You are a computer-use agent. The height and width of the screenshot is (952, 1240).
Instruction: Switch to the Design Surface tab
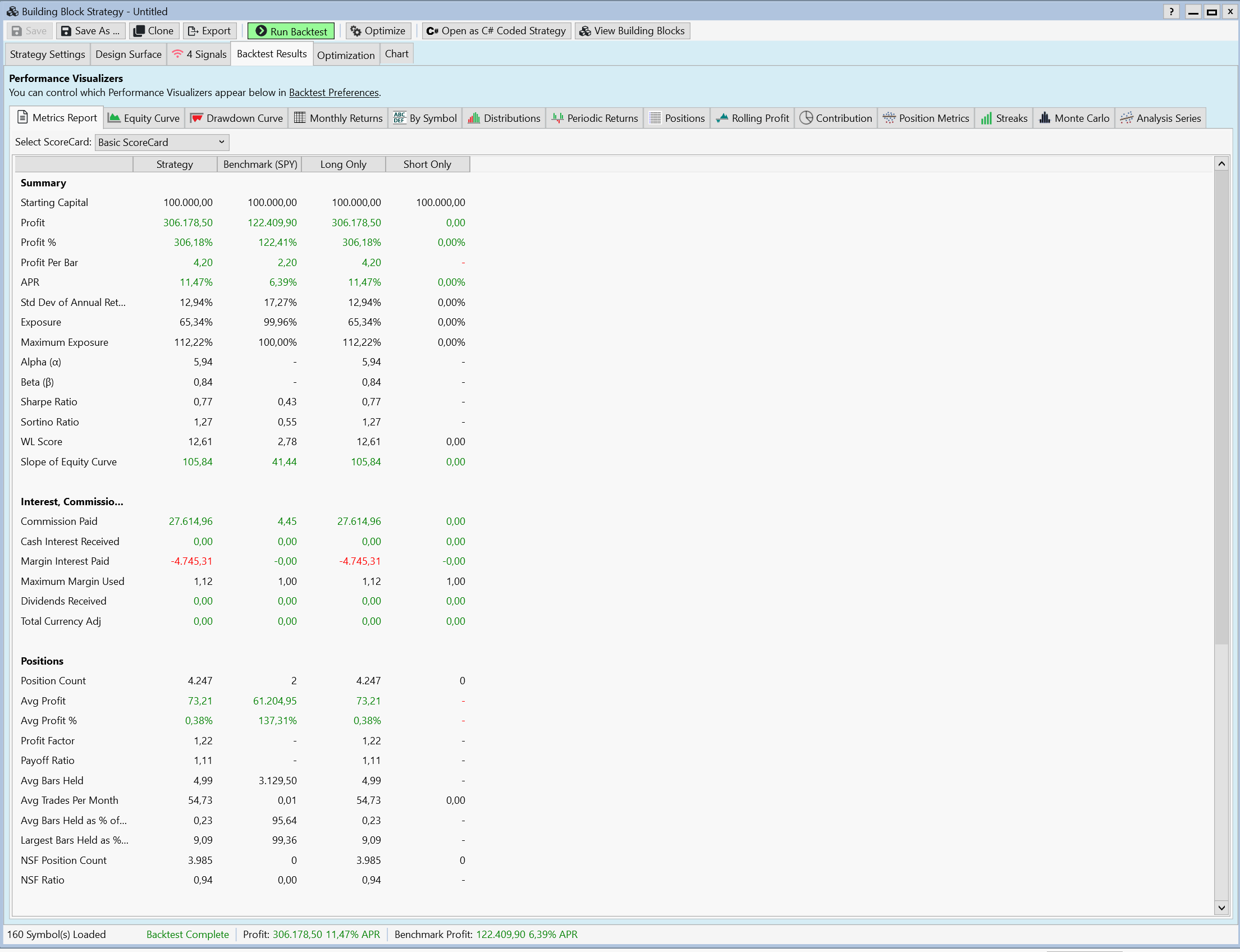click(x=128, y=54)
